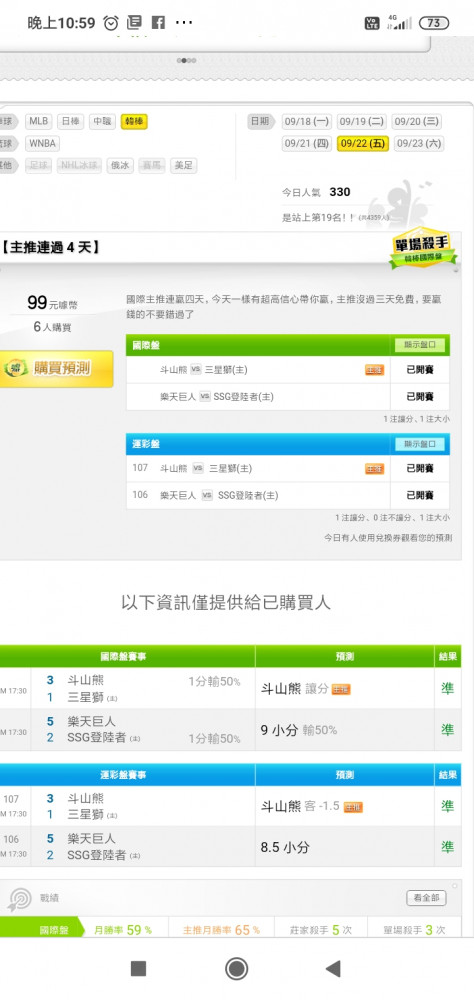
Task: Choose date 09/19 (二)
Action: 362,121
